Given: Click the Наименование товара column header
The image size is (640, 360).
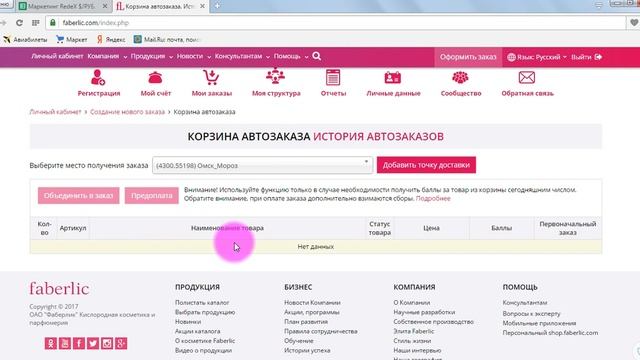Looking at the screenshot, I should coord(227,228).
